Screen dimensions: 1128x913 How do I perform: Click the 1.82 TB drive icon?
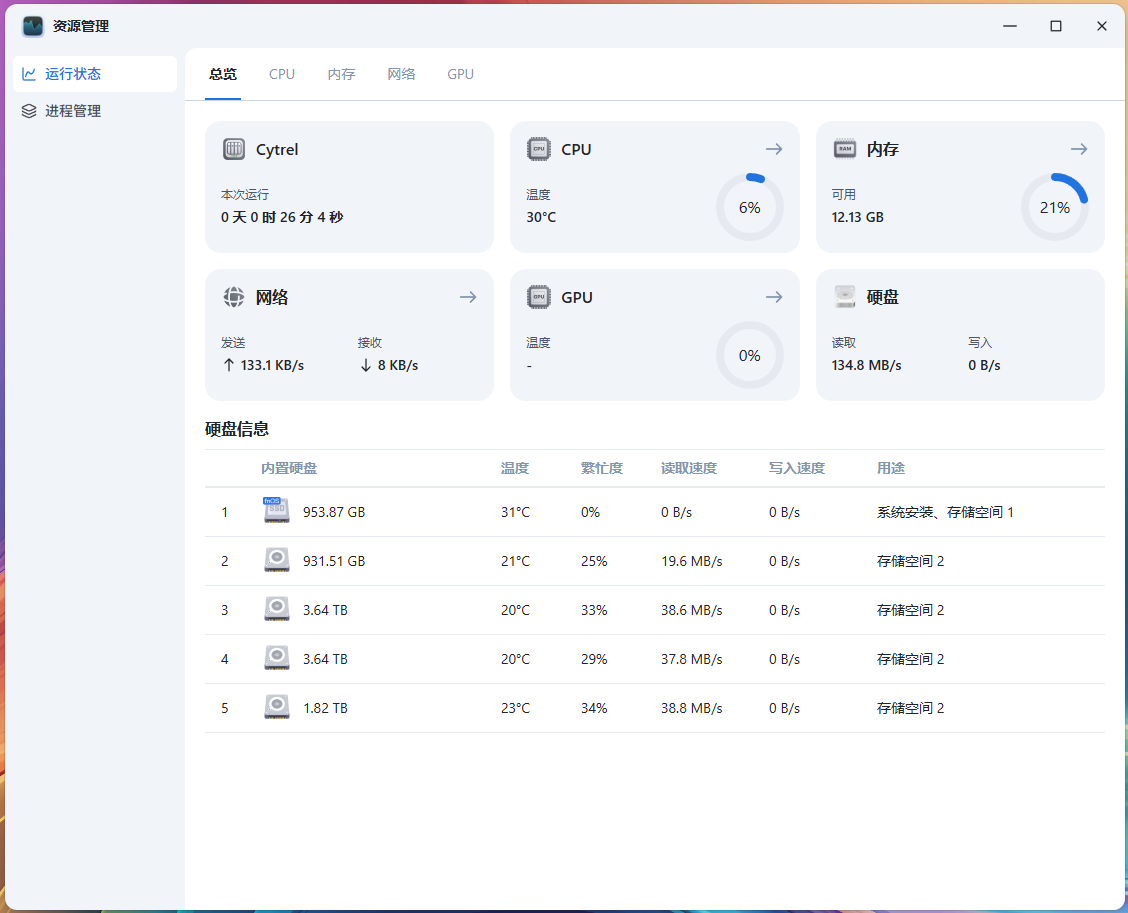276,707
